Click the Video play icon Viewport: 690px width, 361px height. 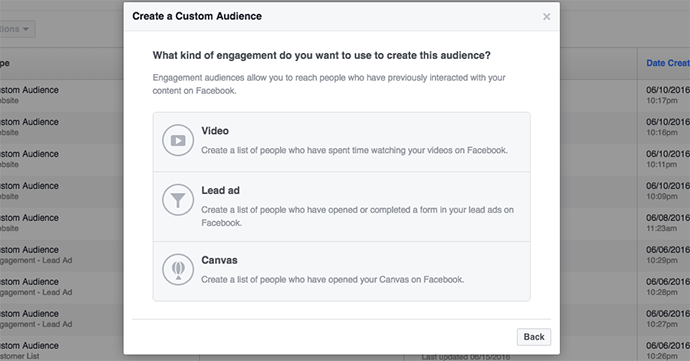[178, 140]
